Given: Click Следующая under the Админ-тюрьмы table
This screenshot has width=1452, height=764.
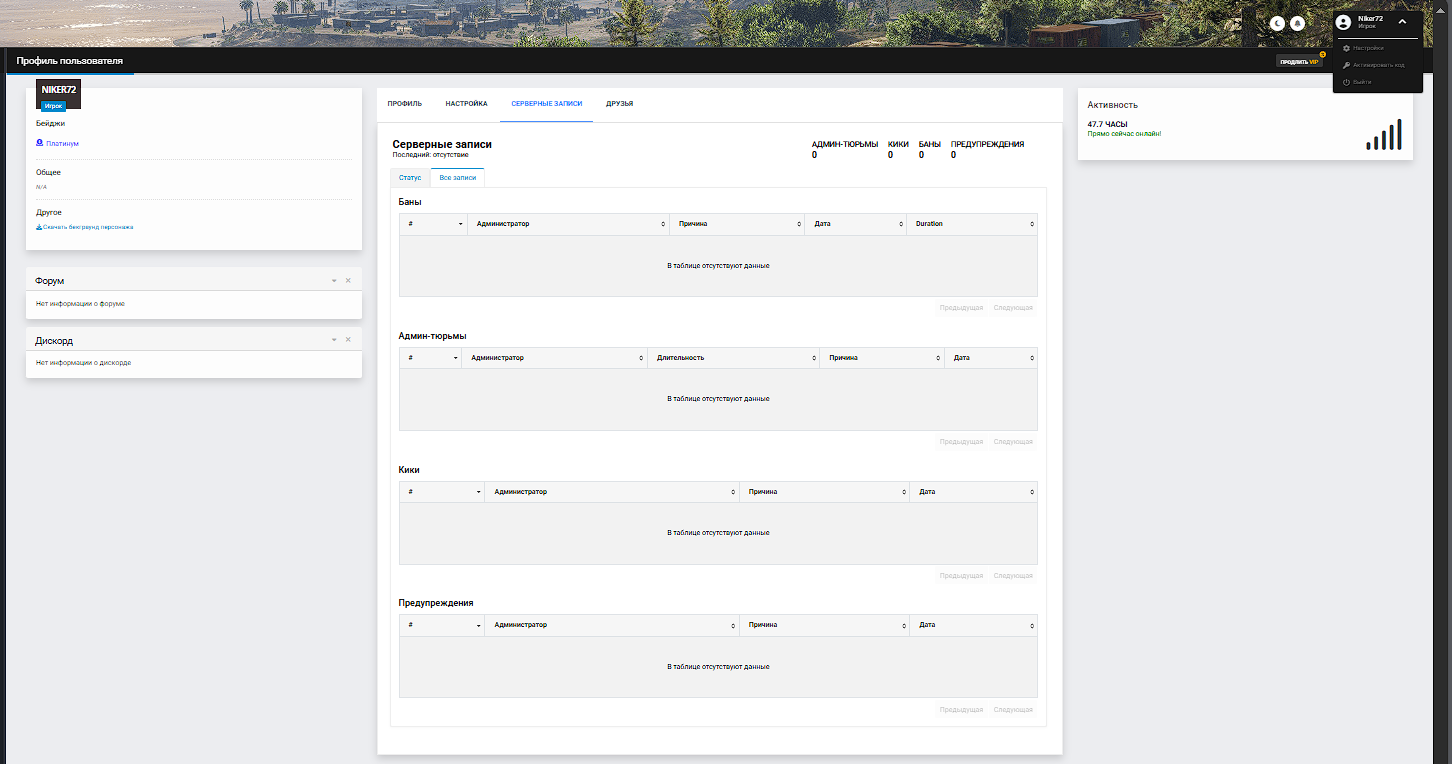Looking at the screenshot, I should tap(1013, 442).
